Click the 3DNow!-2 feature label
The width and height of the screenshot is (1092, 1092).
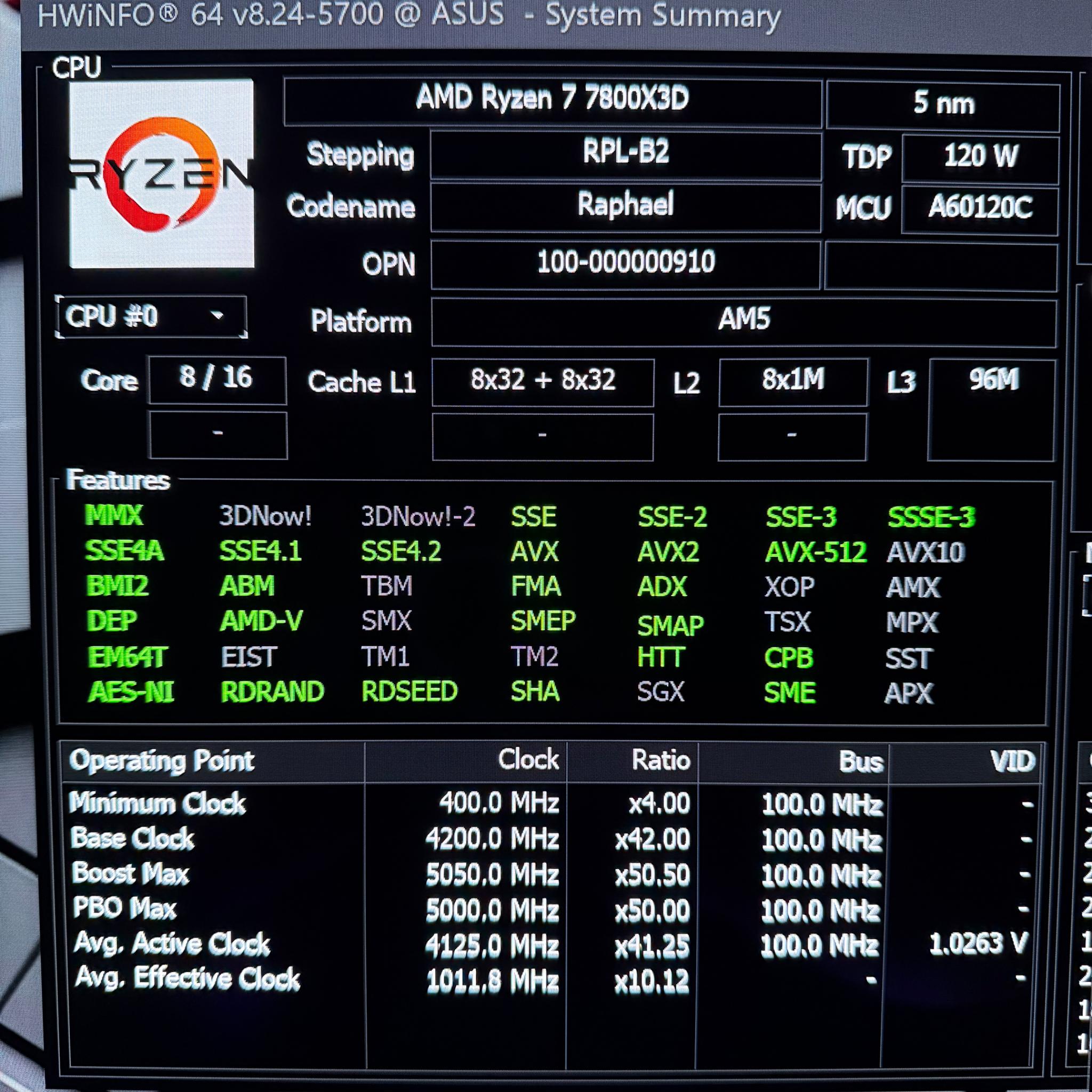tap(418, 516)
